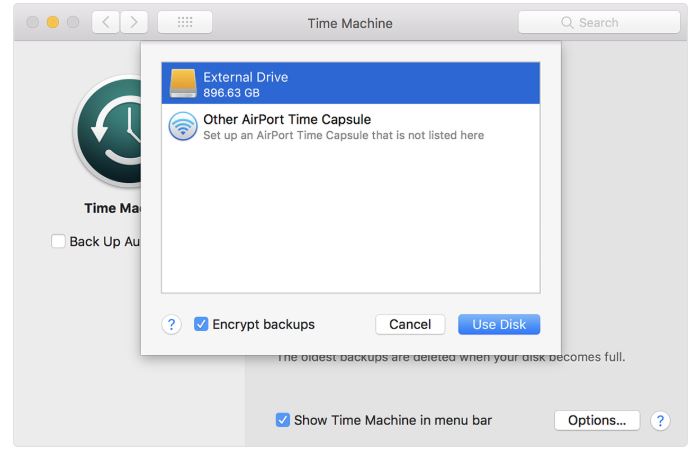Screen dimensions: 695x454
Task: Select the External Drive disk icon
Action: [183, 83]
